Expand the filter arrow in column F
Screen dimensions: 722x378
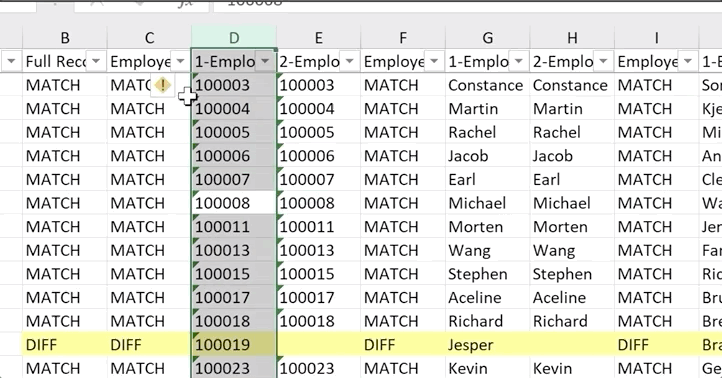(x=434, y=61)
